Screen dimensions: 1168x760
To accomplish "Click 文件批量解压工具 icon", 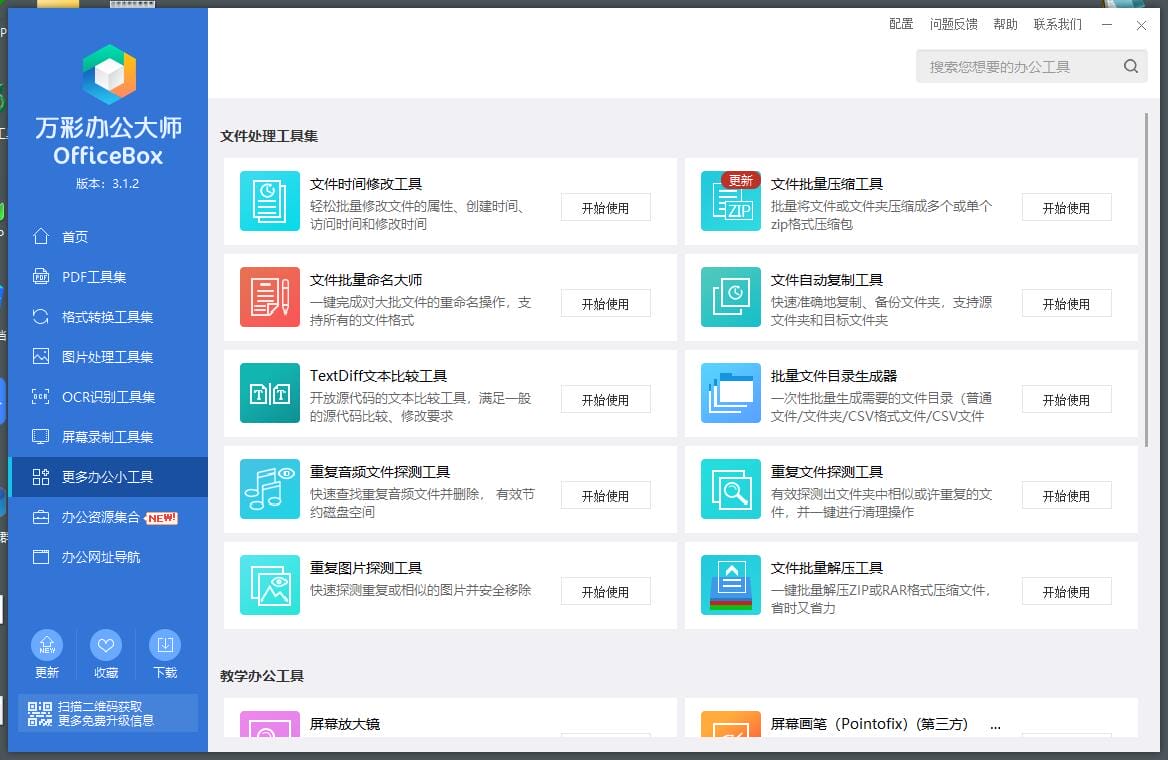I will (x=731, y=585).
